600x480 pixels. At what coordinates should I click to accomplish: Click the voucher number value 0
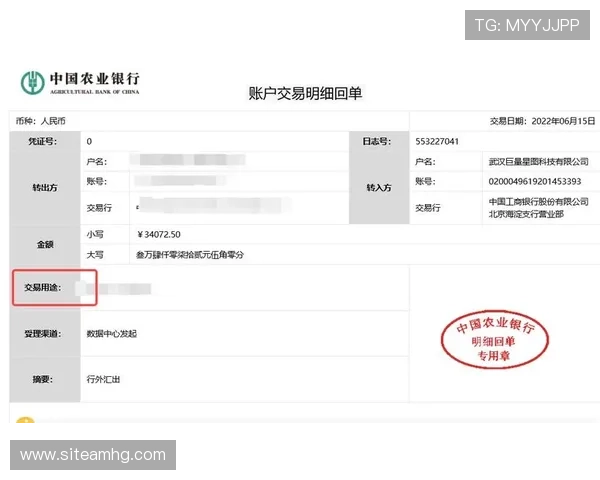pos(89,142)
